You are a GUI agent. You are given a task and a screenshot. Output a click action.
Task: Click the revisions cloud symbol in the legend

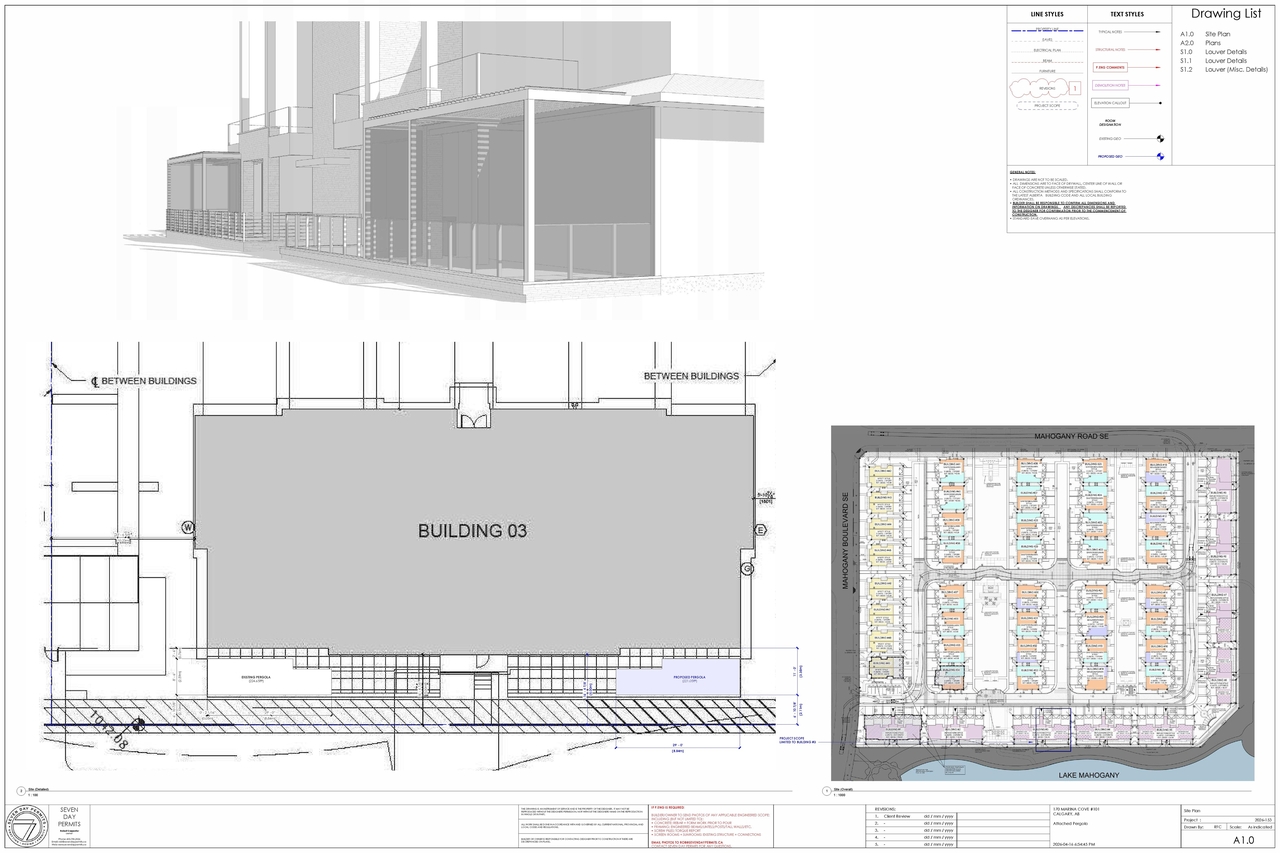pyautogui.click(x=1039, y=88)
